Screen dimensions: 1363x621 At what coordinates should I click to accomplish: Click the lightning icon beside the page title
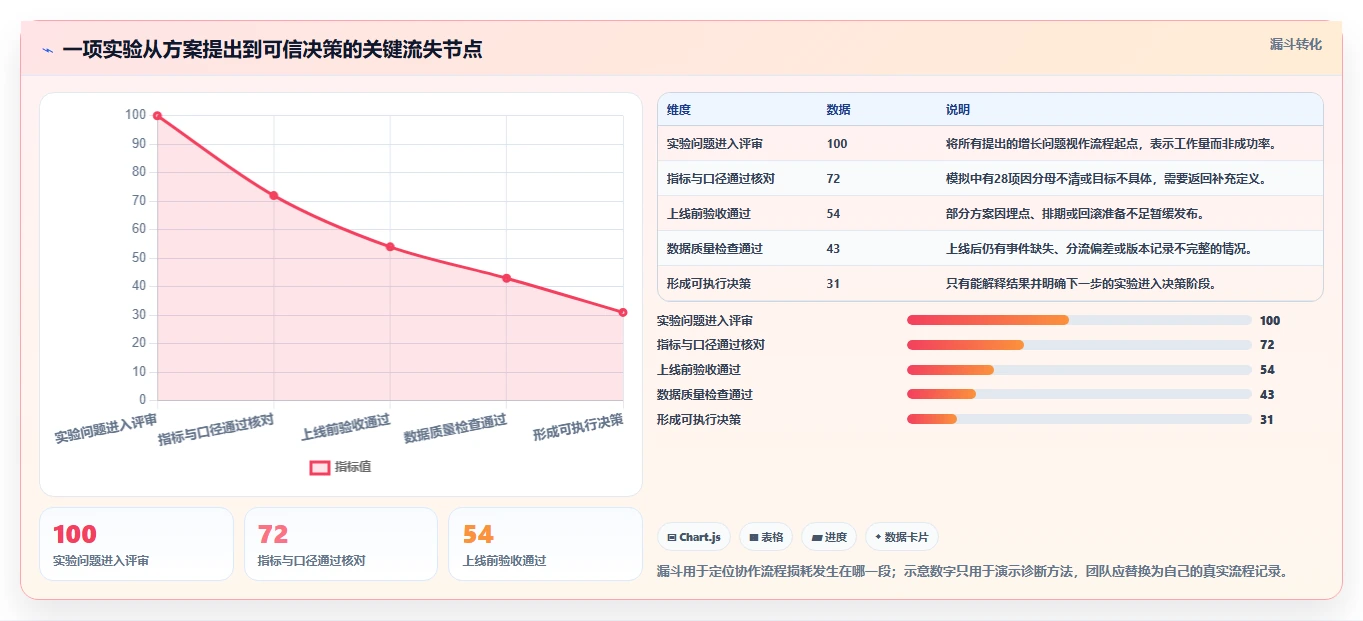[x=48, y=50]
